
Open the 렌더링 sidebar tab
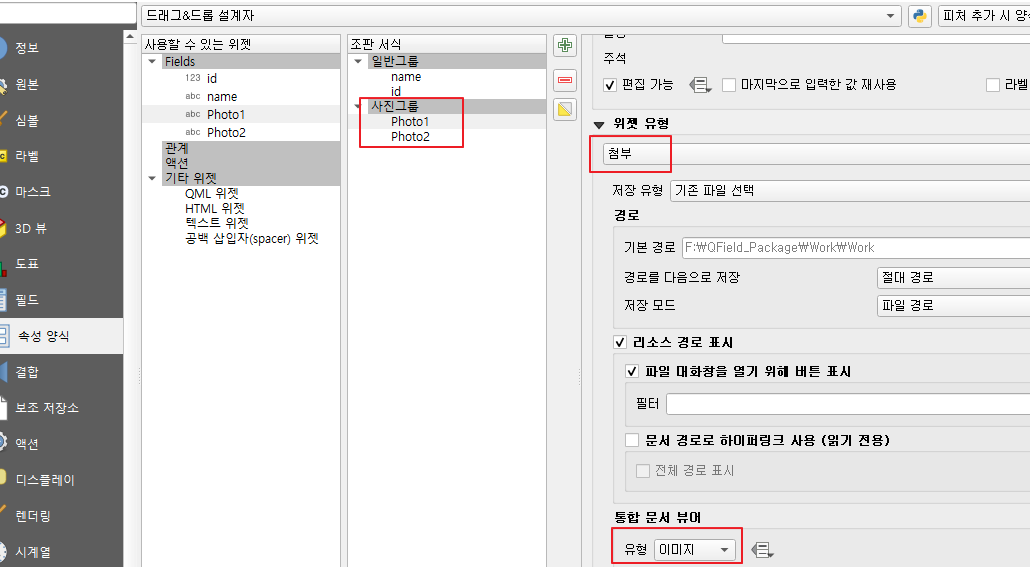click(33, 516)
